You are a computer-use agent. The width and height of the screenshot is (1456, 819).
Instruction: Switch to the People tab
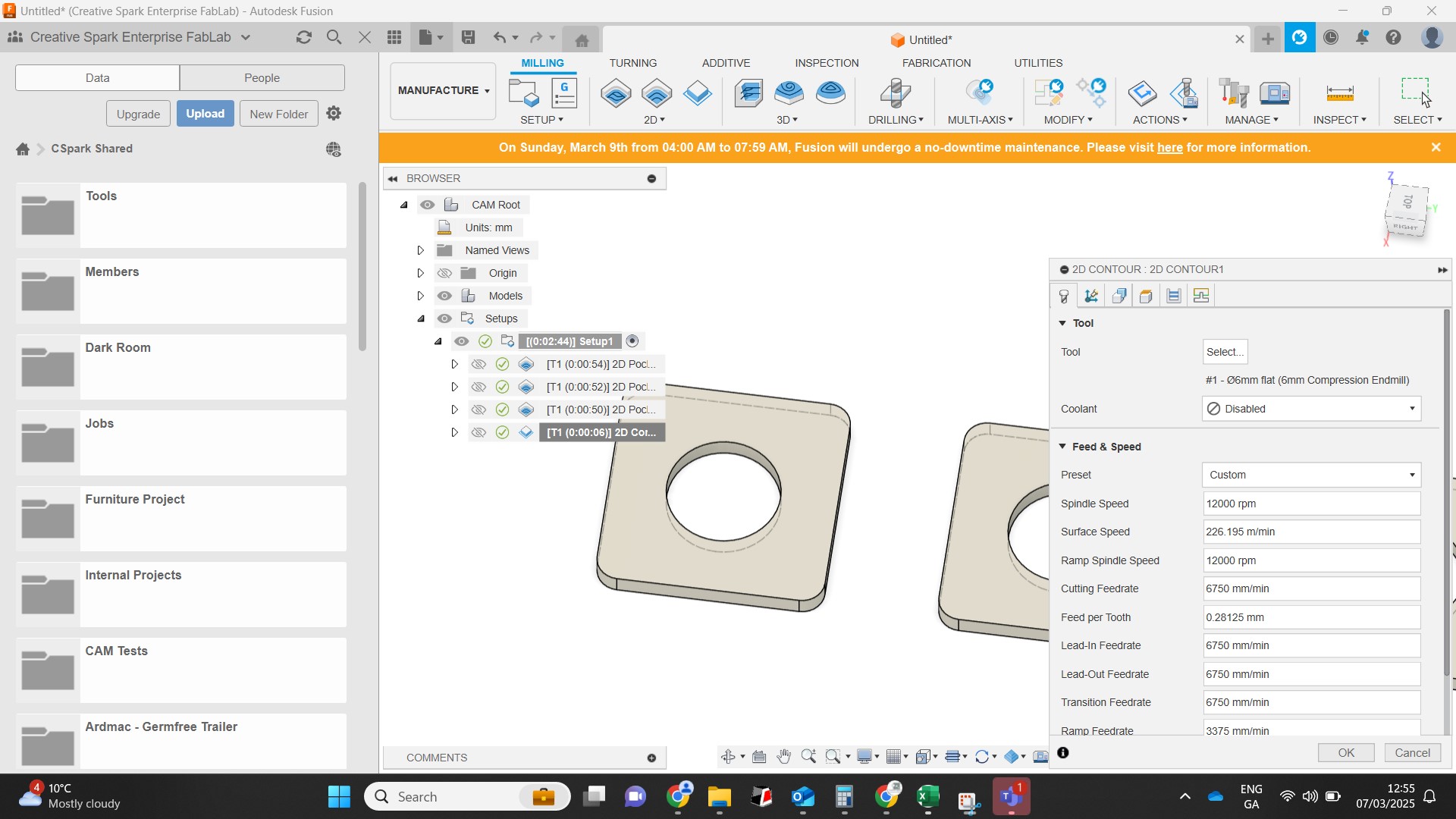click(x=262, y=77)
